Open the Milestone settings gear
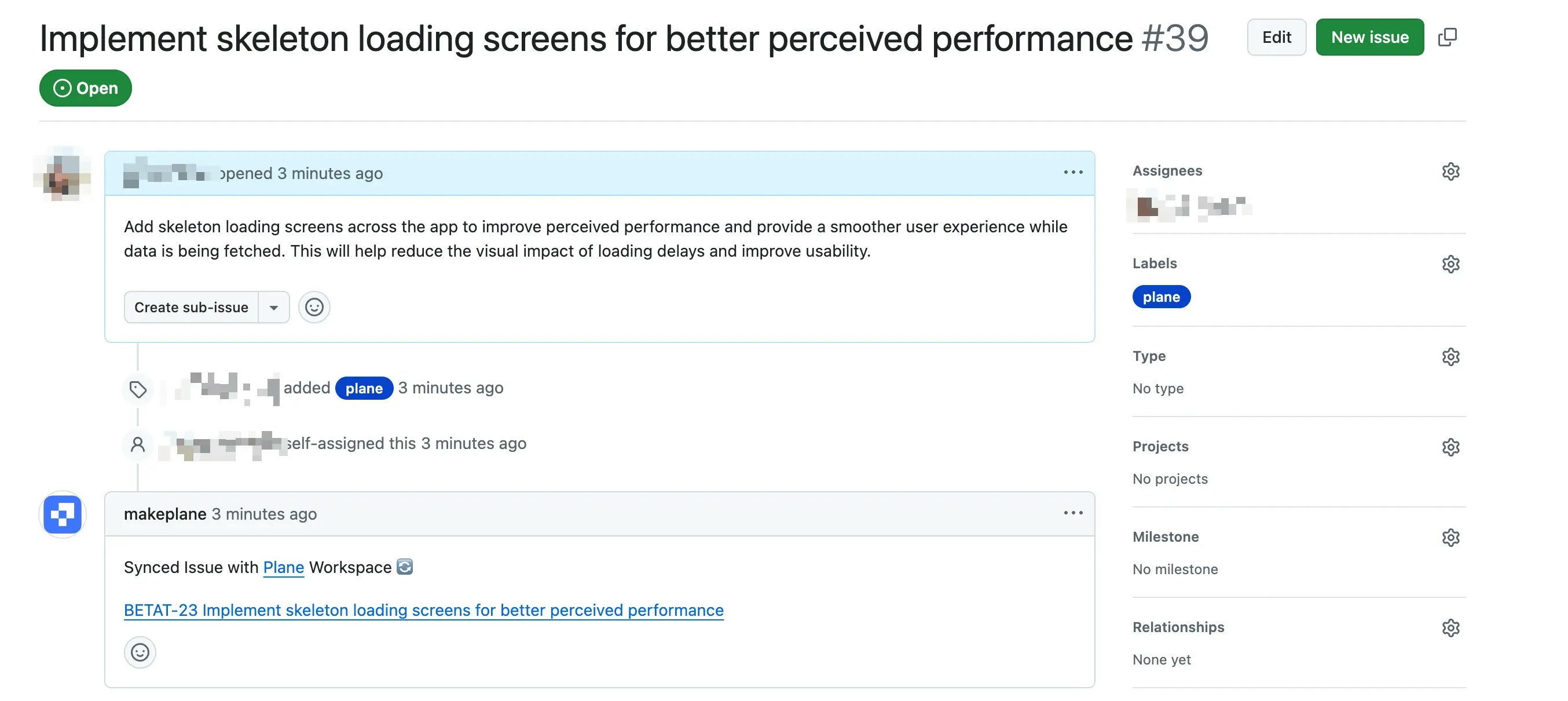Viewport: 1568px width, 701px height. pos(1452,536)
